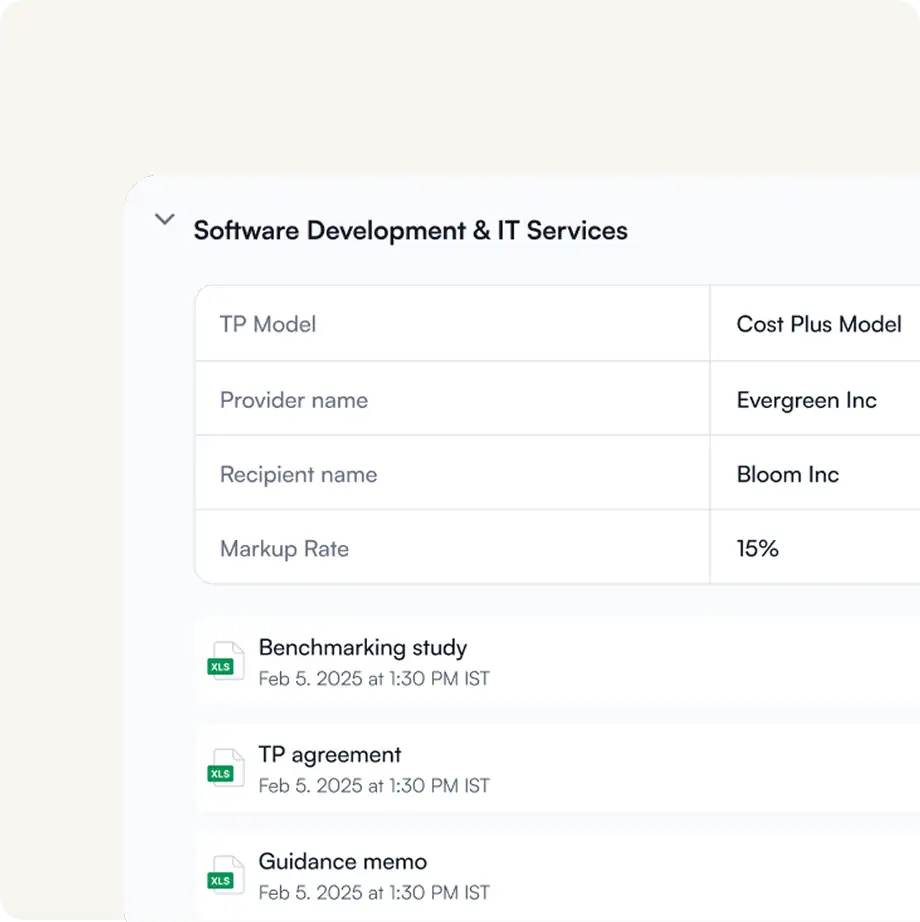
Task: Click the Provider name field label
Action: [294, 400]
